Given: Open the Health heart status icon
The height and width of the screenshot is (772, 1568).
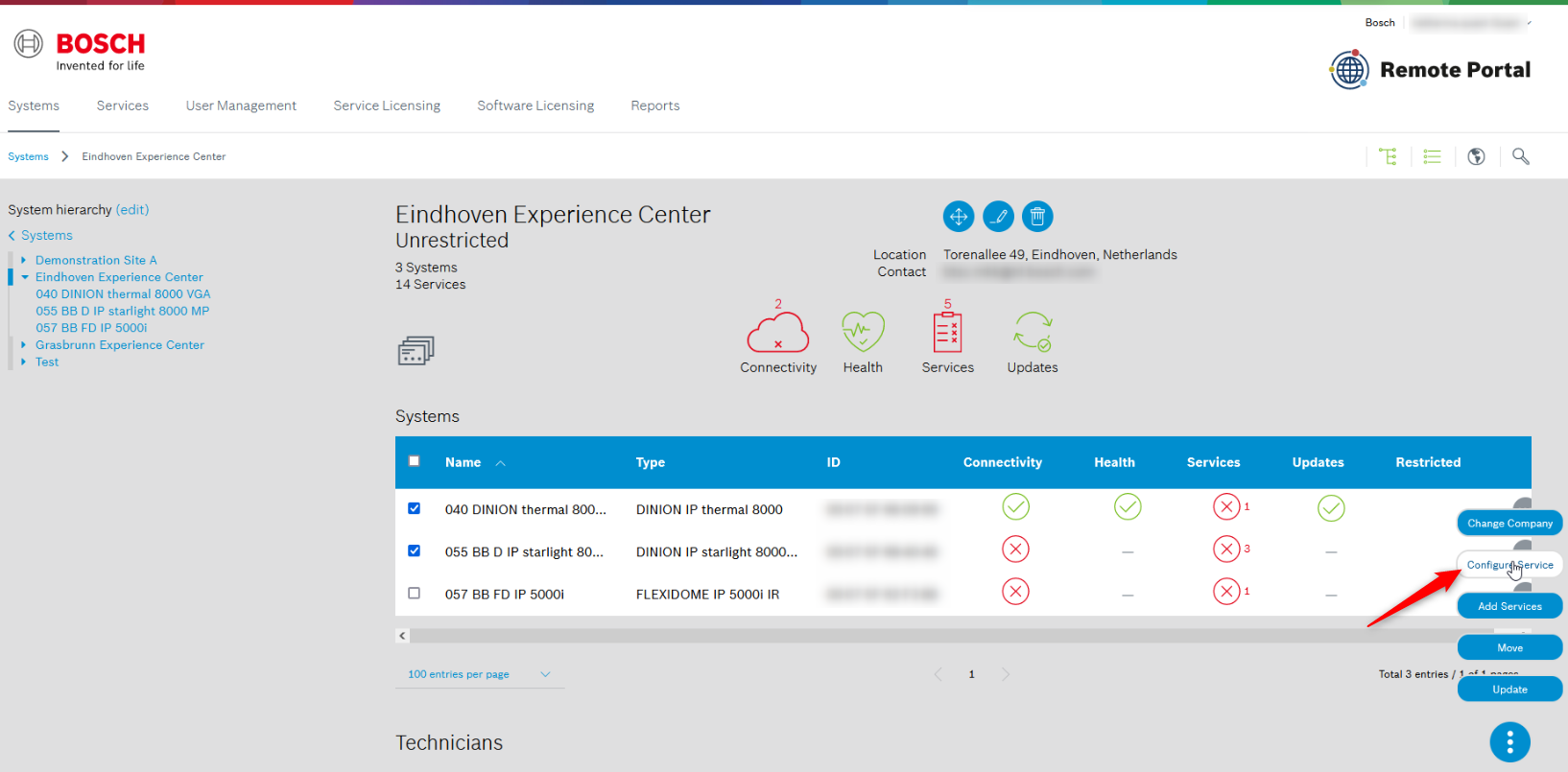Looking at the screenshot, I should point(863,333).
